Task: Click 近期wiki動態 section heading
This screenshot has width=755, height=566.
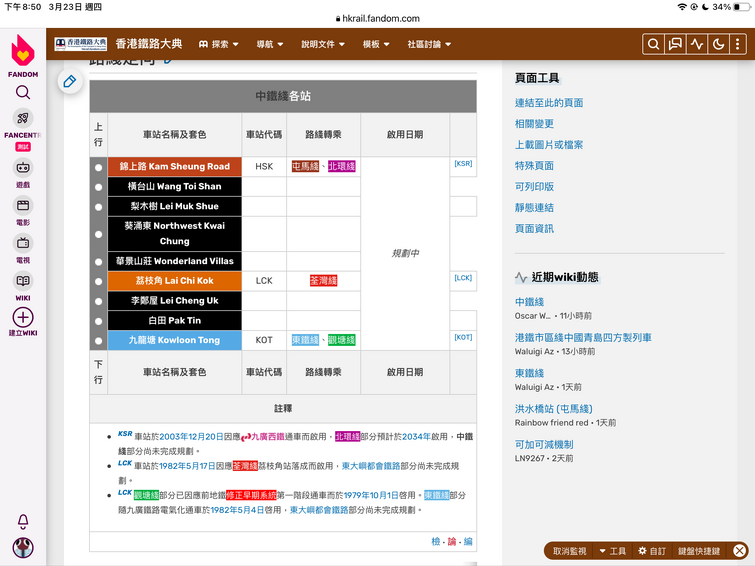Action: [565, 277]
